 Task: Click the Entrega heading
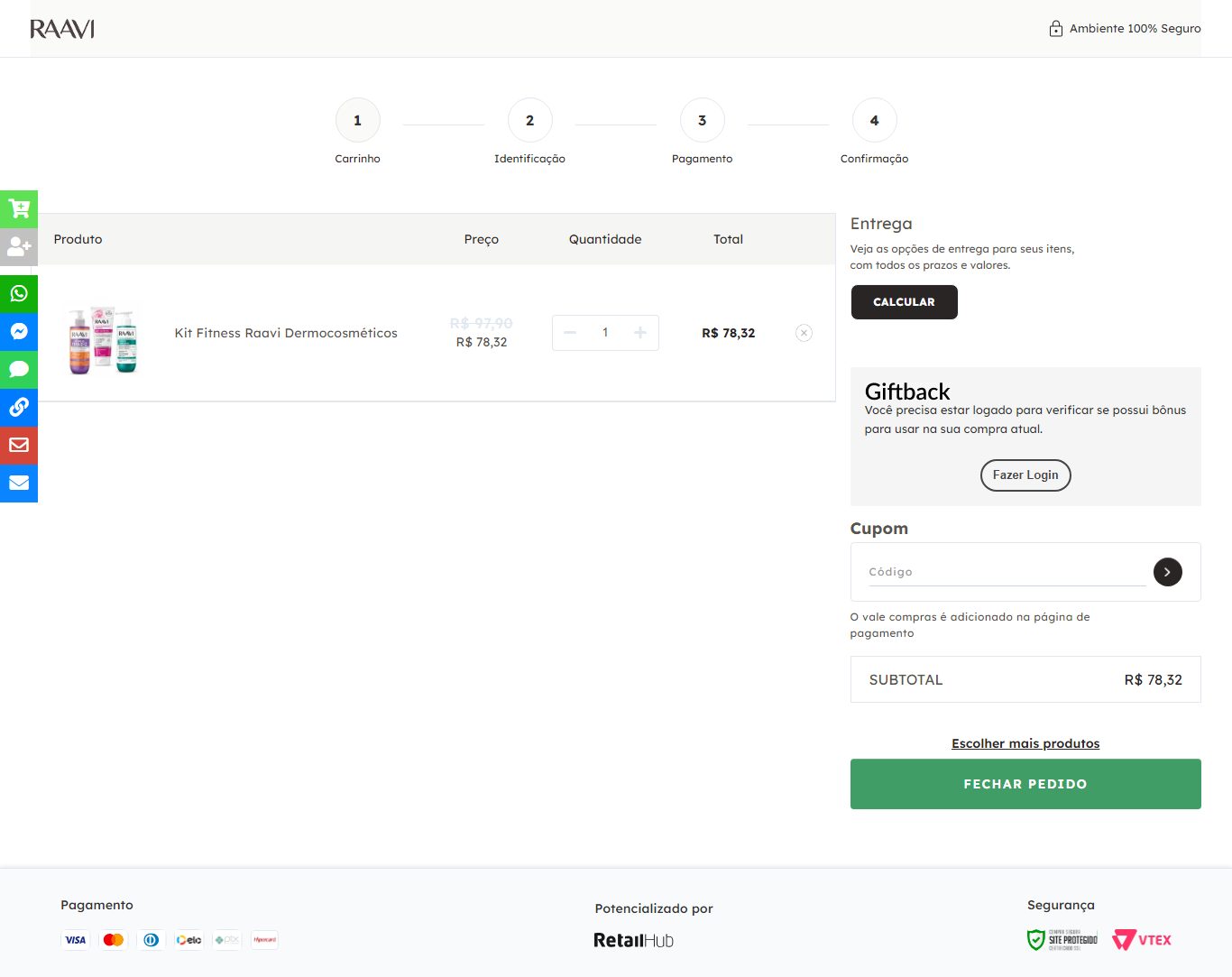click(x=881, y=224)
